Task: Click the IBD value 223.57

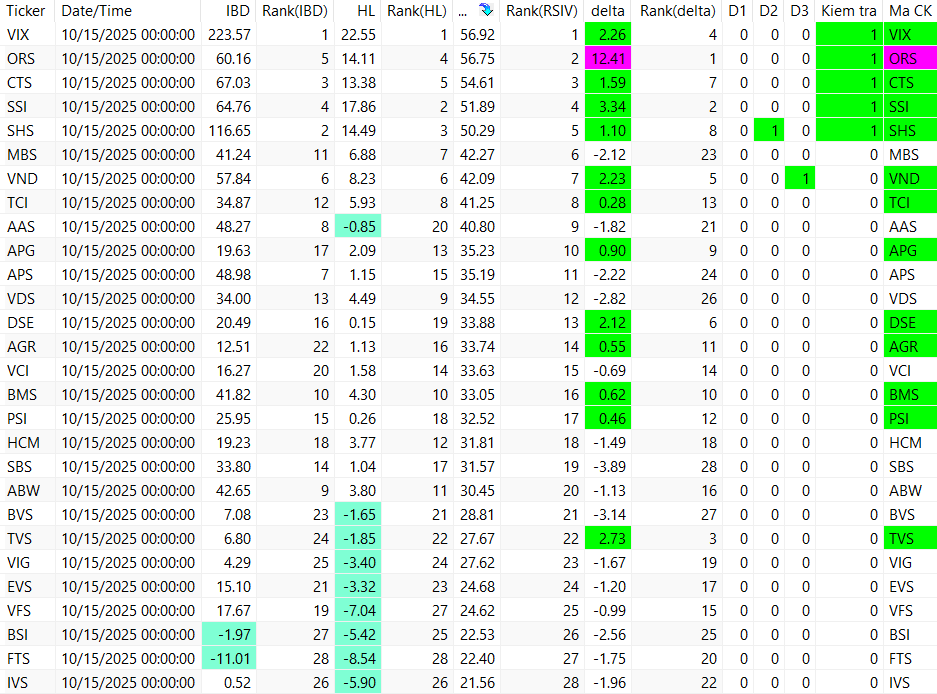Action: coord(229,35)
